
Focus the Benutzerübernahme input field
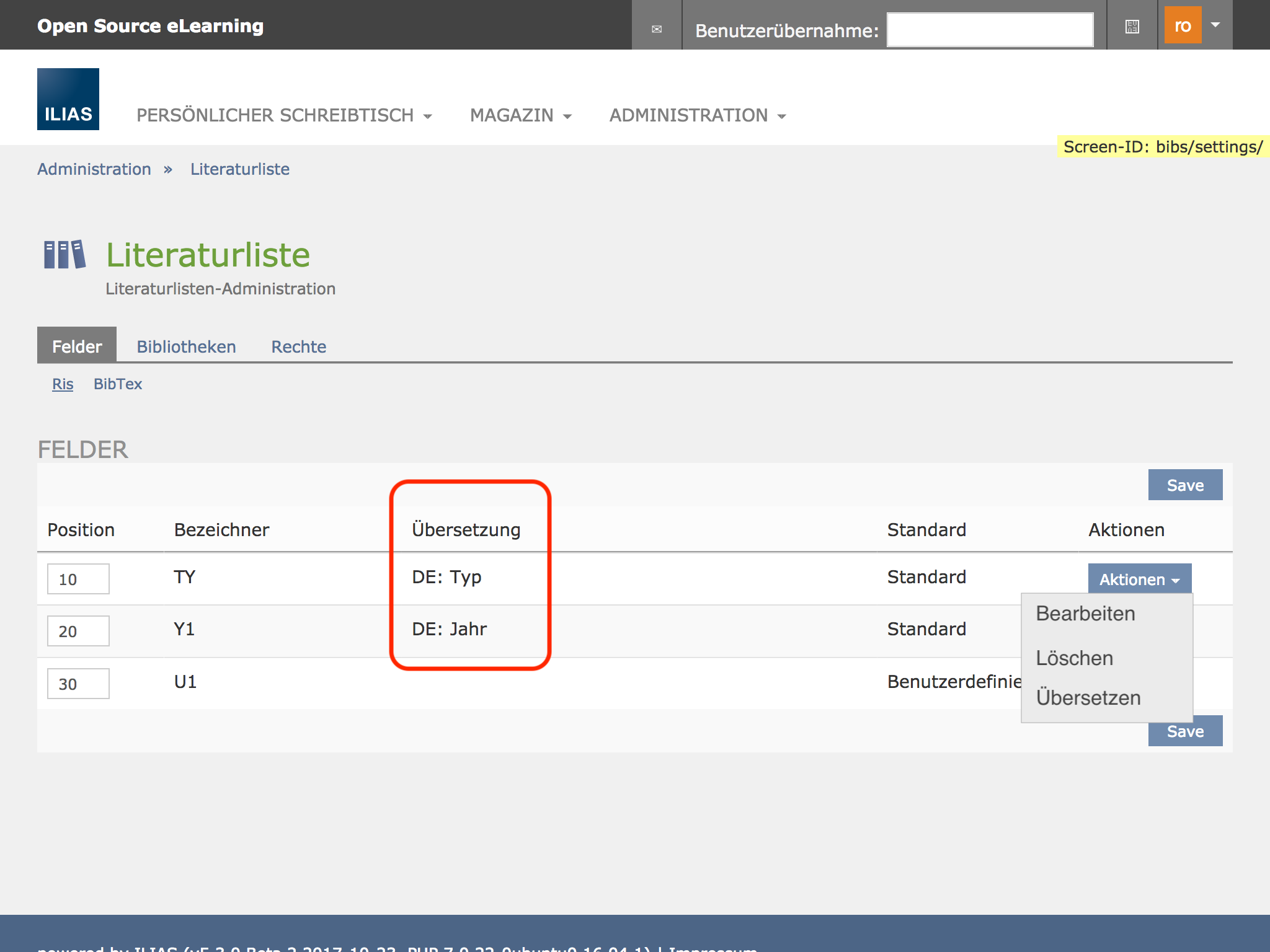(990, 30)
